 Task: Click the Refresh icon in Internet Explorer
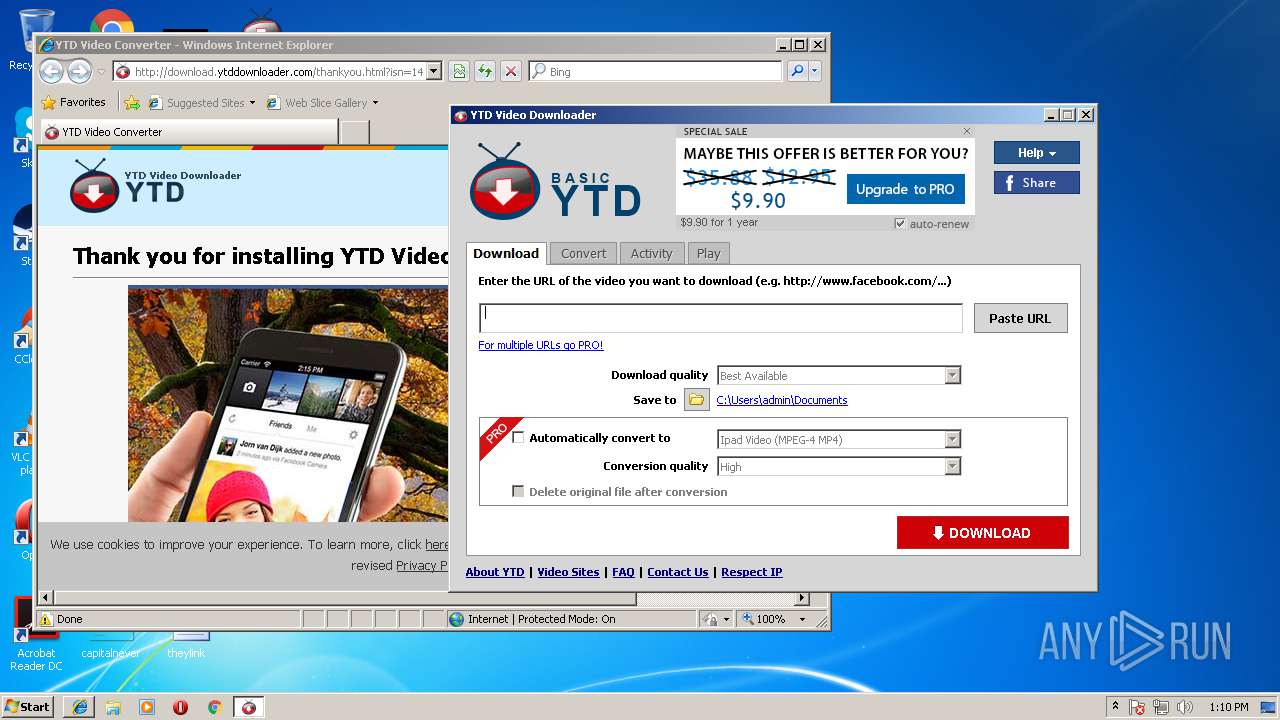click(x=485, y=71)
